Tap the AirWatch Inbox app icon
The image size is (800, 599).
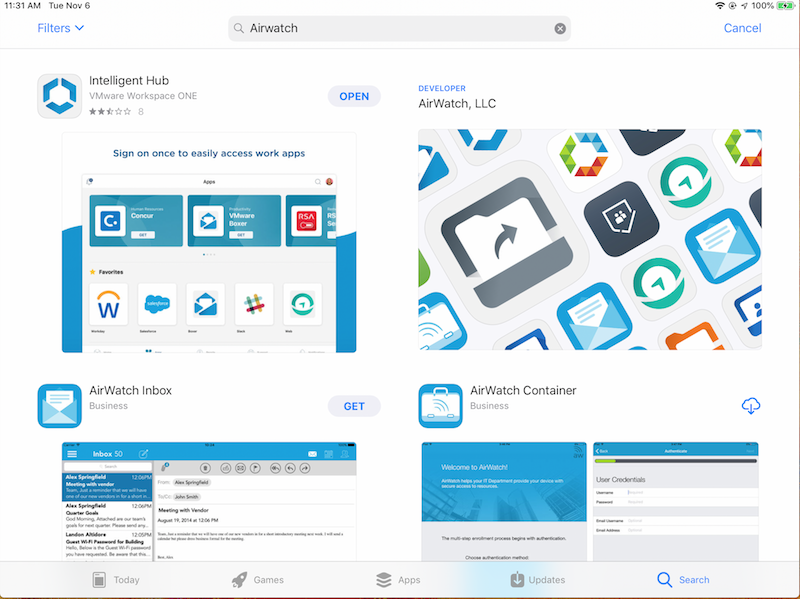[x=59, y=405]
